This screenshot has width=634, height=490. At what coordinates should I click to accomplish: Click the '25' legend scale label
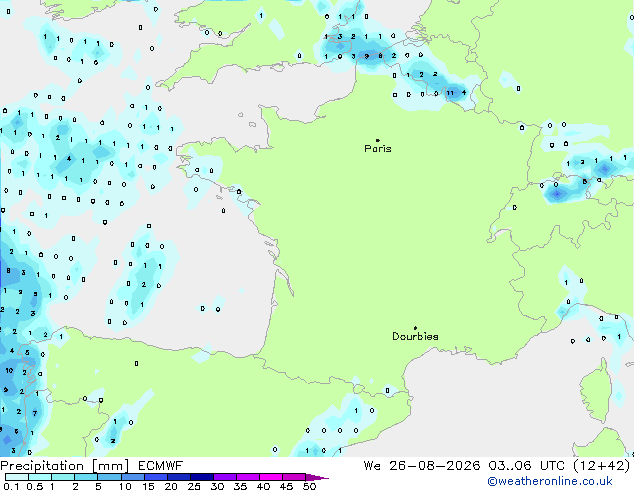pyautogui.click(x=194, y=486)
